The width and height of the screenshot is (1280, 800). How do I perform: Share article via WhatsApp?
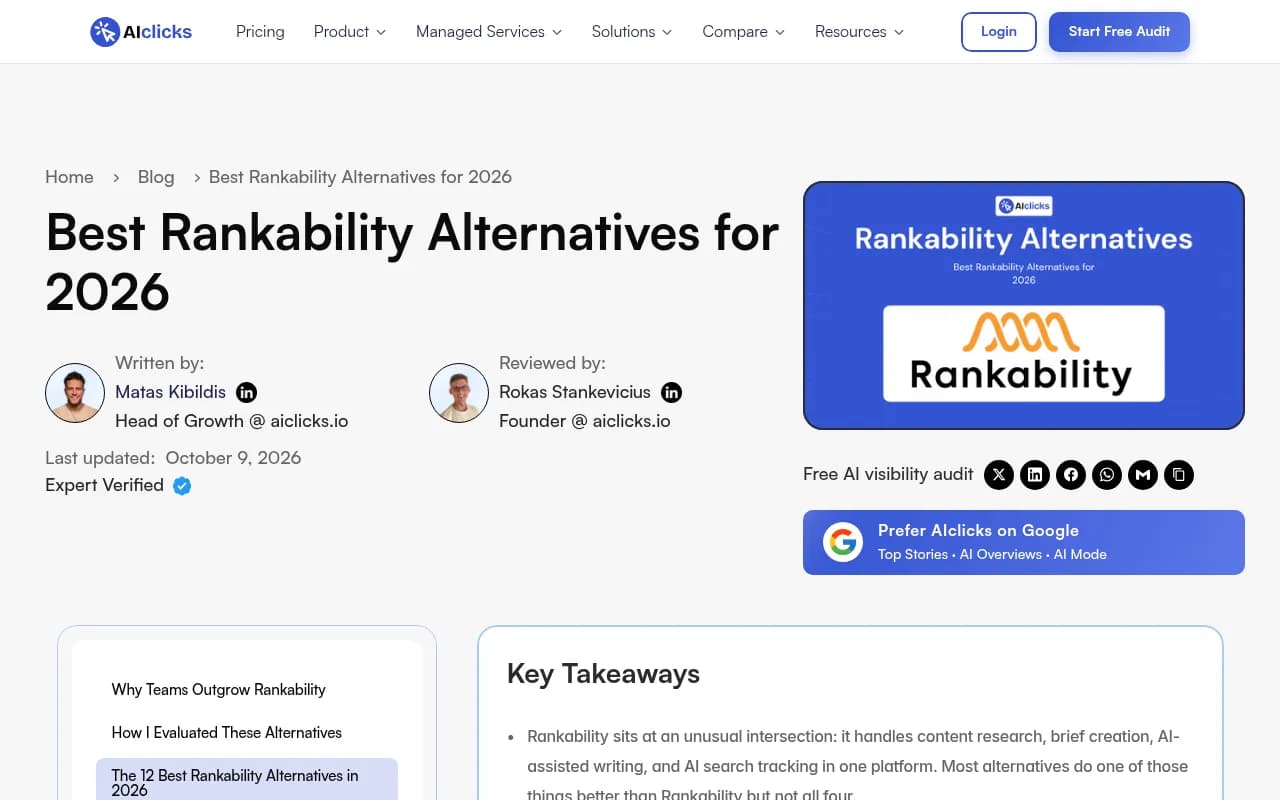tap(1107, 474)
